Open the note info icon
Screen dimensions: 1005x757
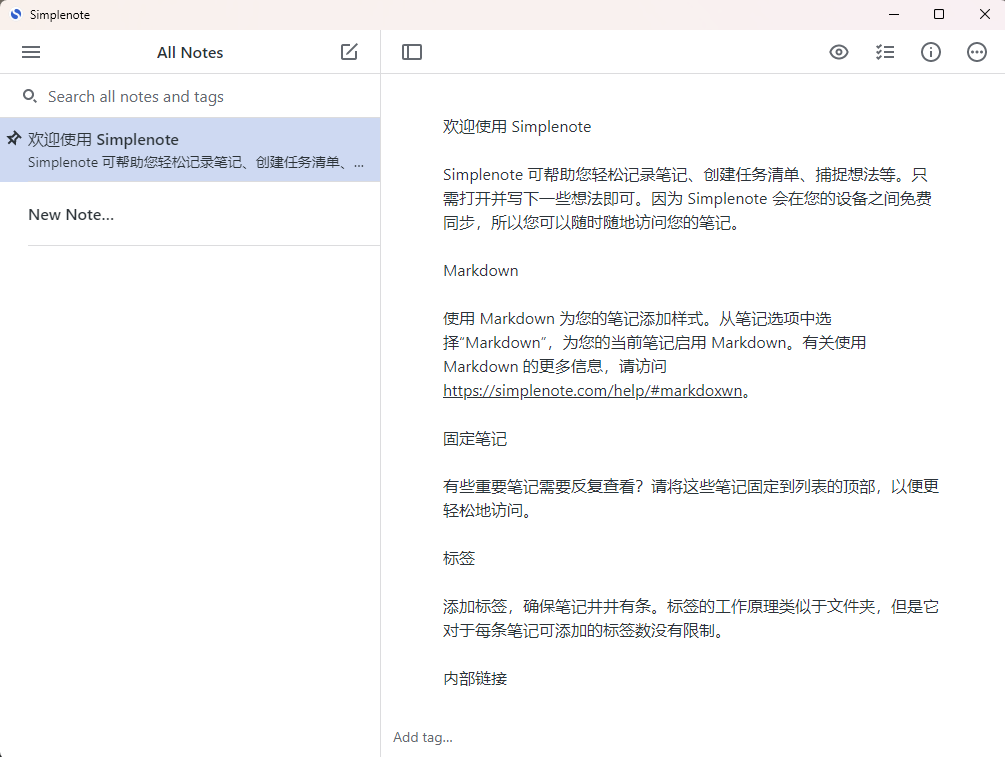pyautogui.click(x=931, y=52)
